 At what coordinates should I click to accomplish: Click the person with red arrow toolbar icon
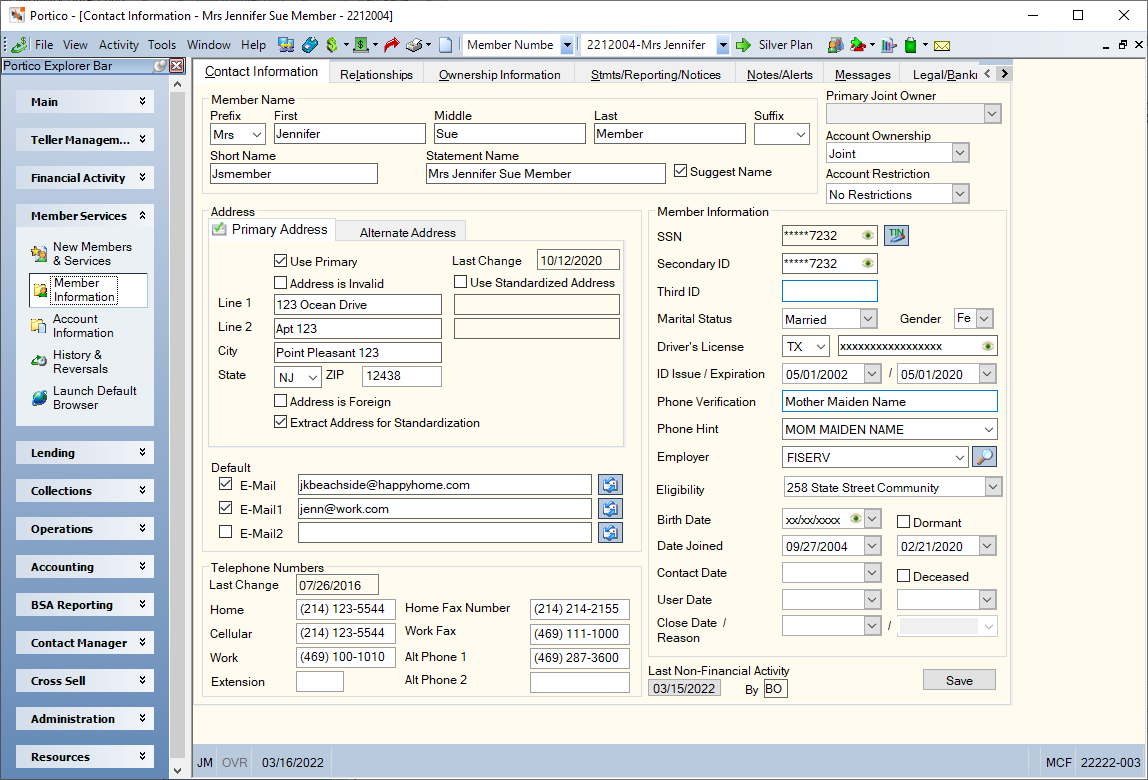(858, 45)
